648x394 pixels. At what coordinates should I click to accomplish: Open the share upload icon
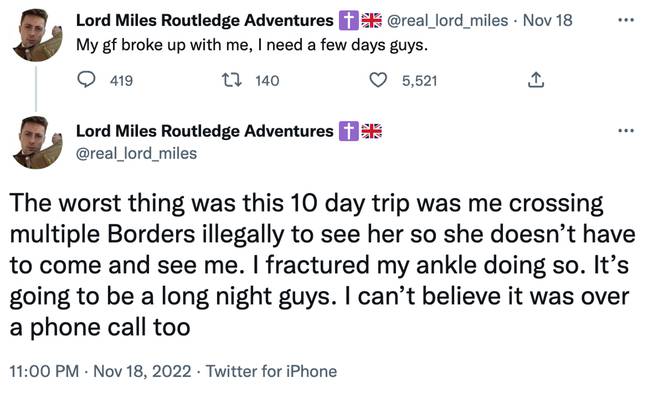[x=536, y=80]
